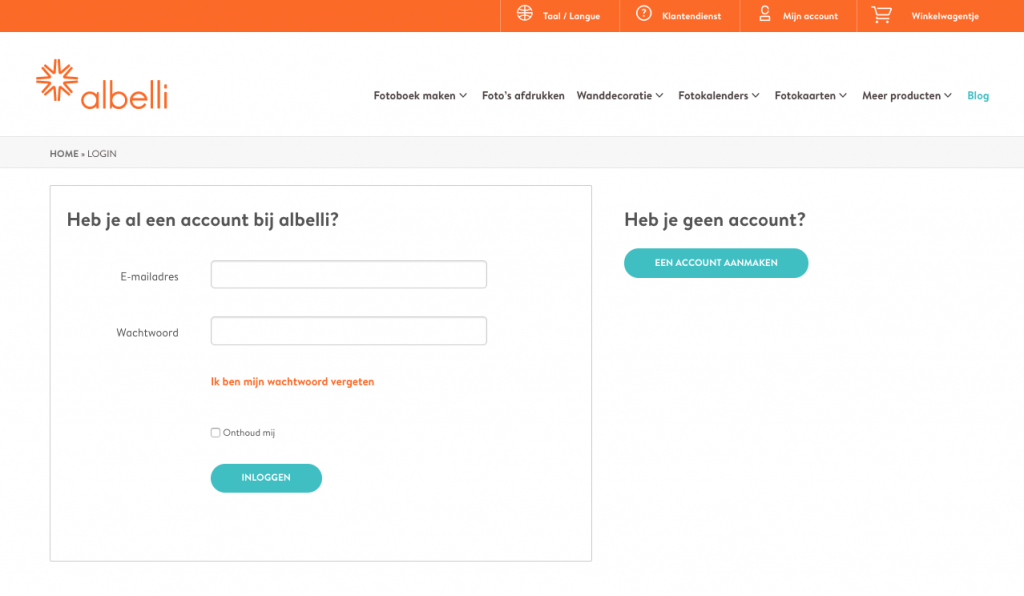Click the globe language icon

pyautogui.click(x=524, y=13)
